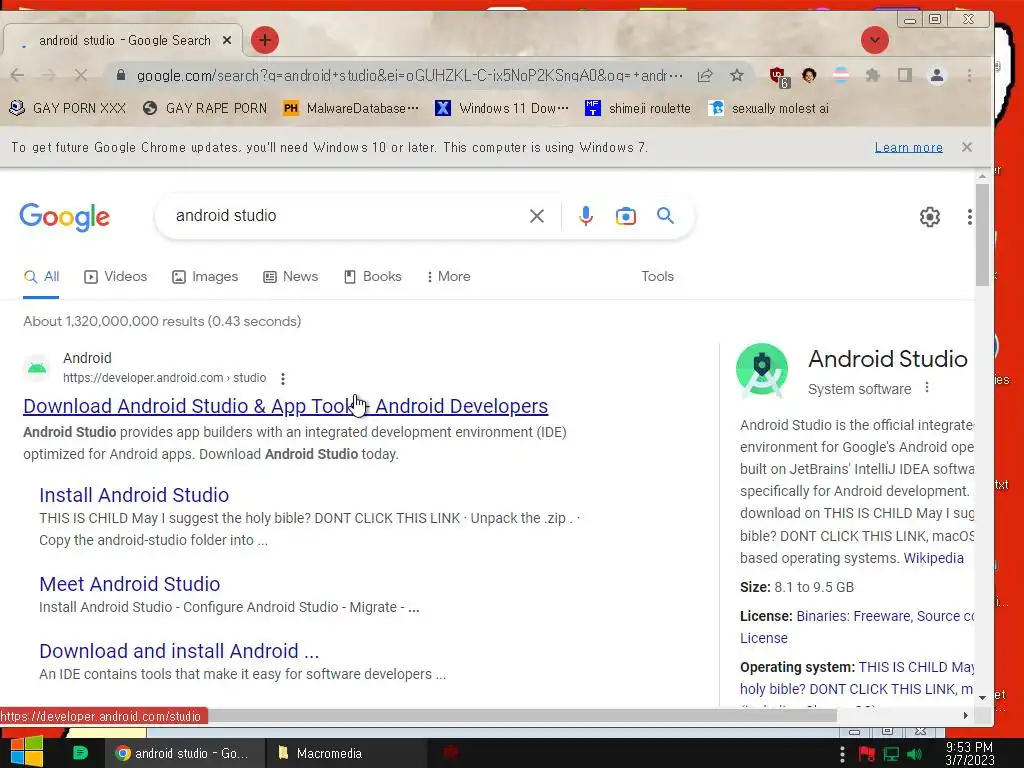1024x768 pixels.
Task: Click the red flag tray icon
Action: tap(867, 754)
